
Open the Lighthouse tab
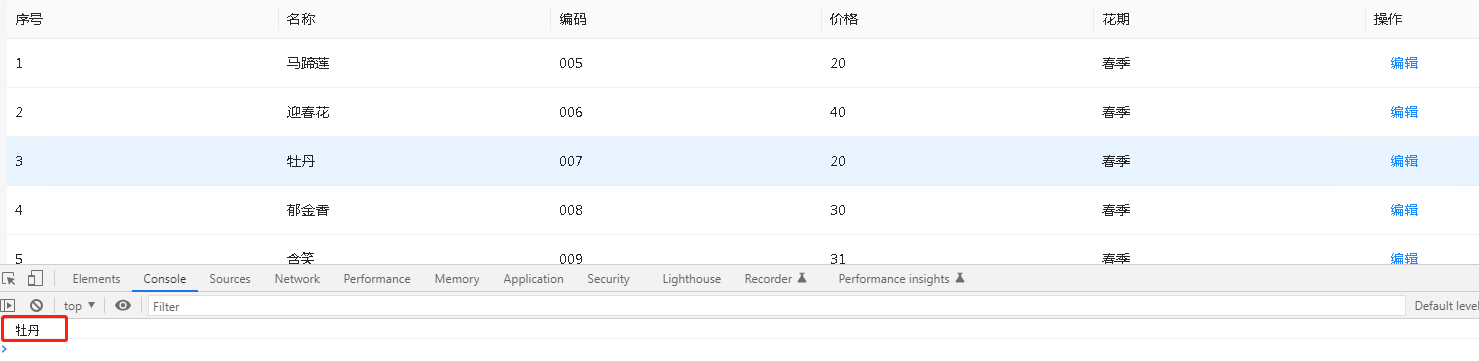tap(691, 279)
